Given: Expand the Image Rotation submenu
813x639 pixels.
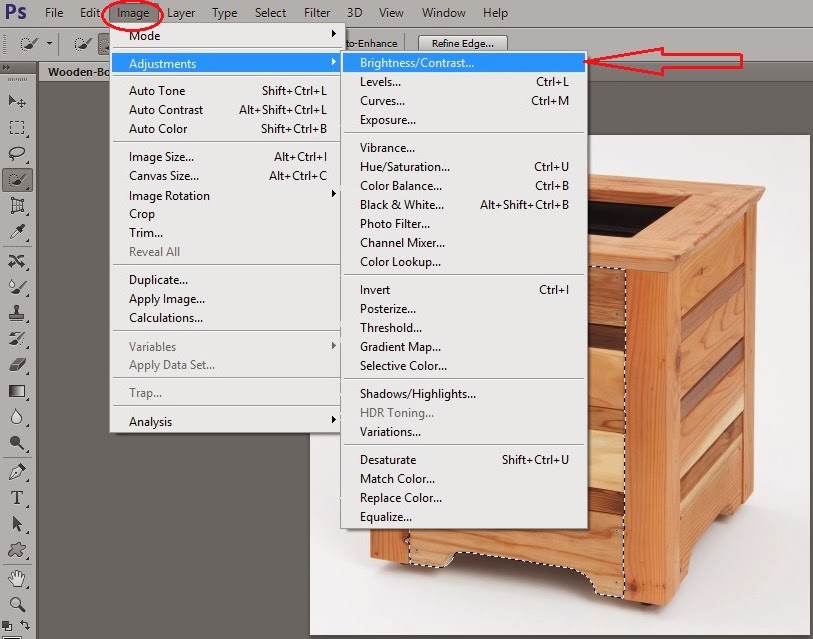Looking at the screenshot, I should (168, 195).
